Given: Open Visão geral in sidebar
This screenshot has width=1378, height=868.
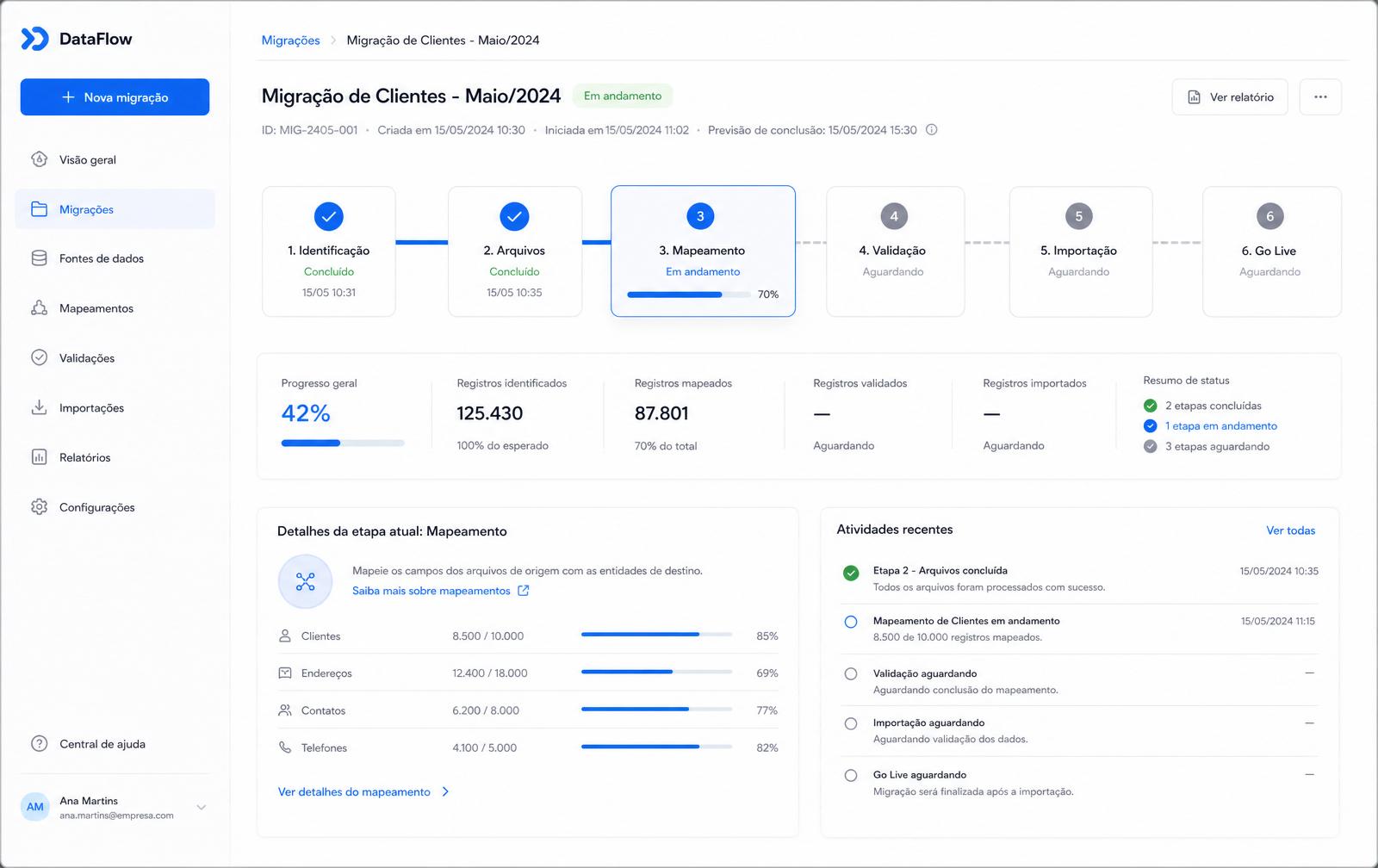Looking at the screenshot, I should [x=115, y=159].
